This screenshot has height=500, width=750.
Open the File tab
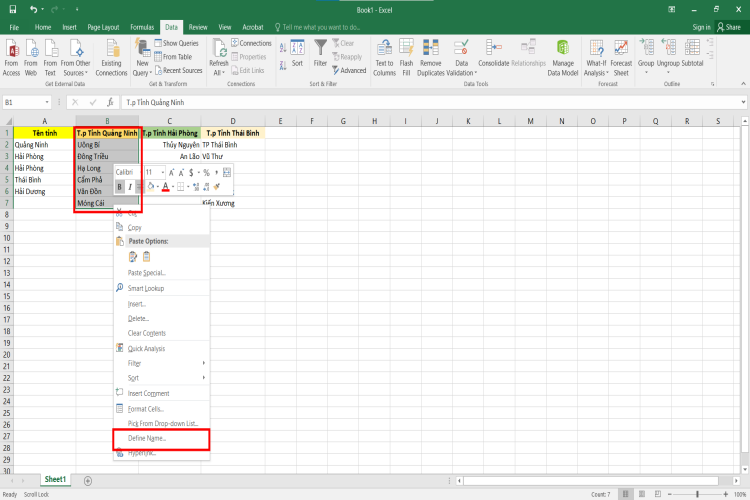click(14, 27)
